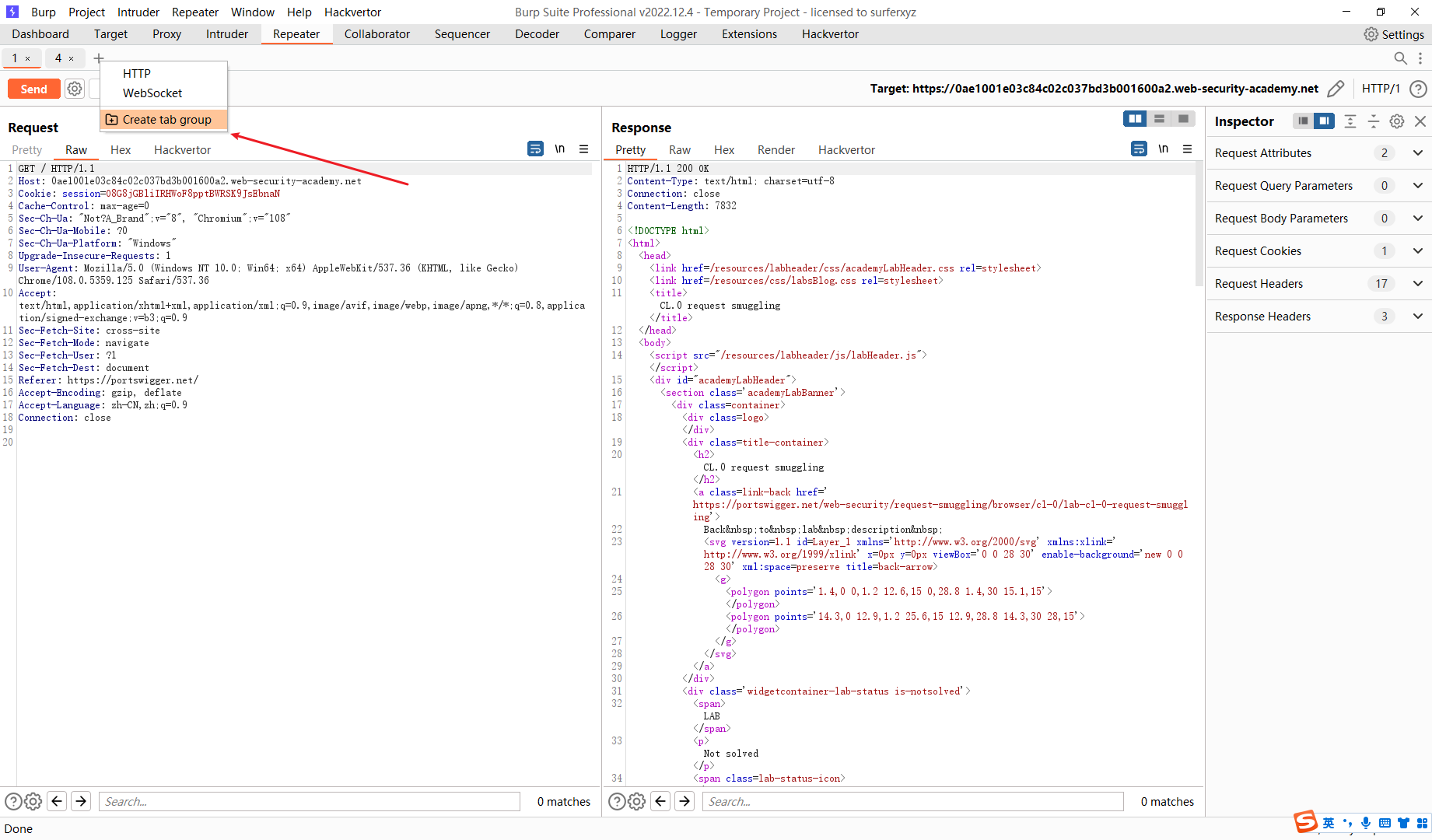Toggle response non-printable characters \n
1432x840 pixels.
(1164, 149)
